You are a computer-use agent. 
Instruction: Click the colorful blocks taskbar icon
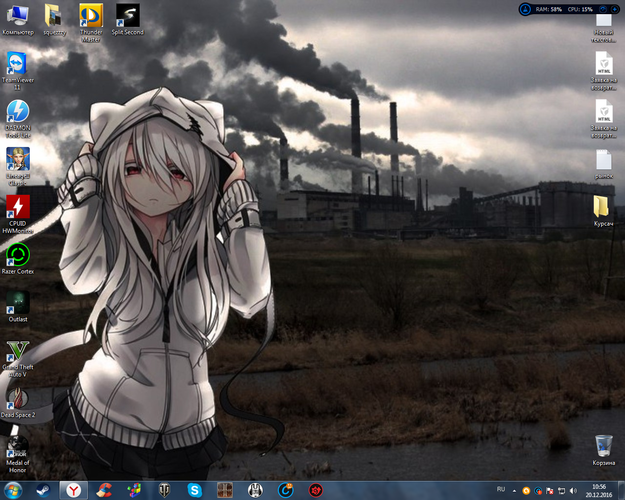pyautogui.click(x=134, y=490)
